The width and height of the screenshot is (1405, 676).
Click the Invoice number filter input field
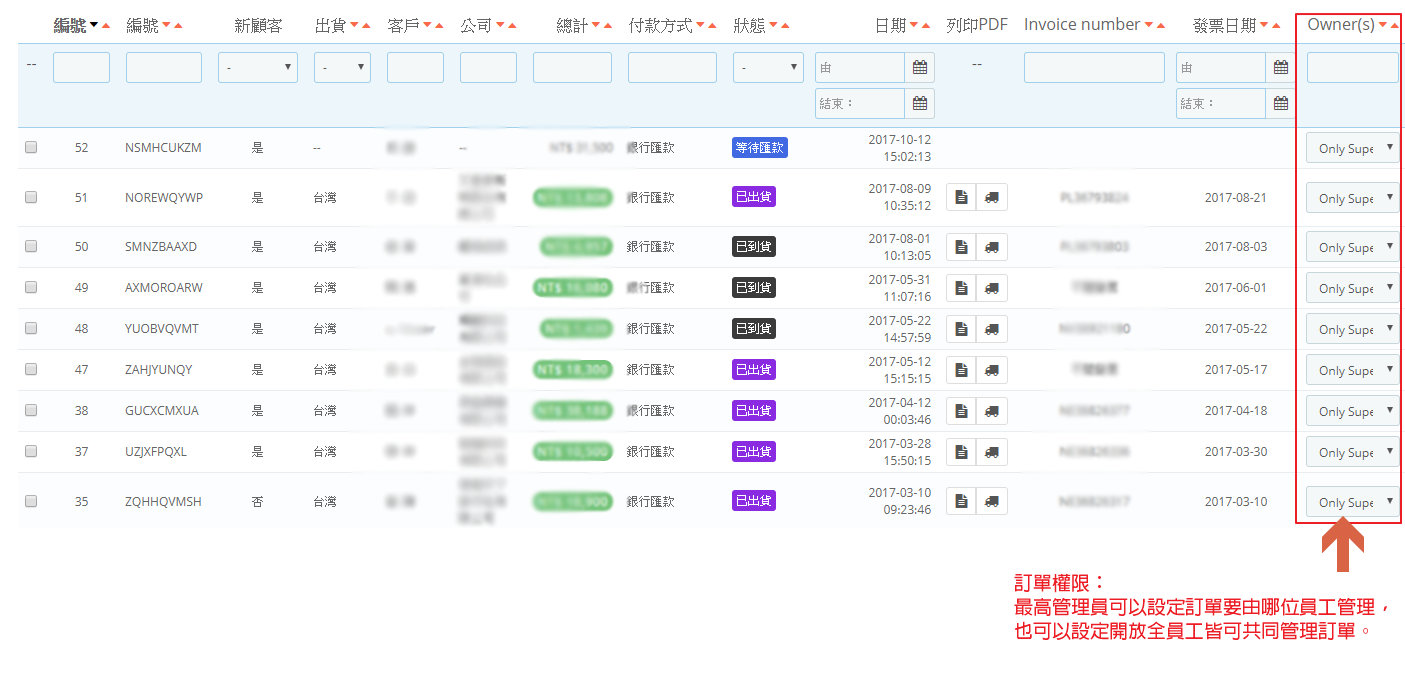(x=1094, y=68)
